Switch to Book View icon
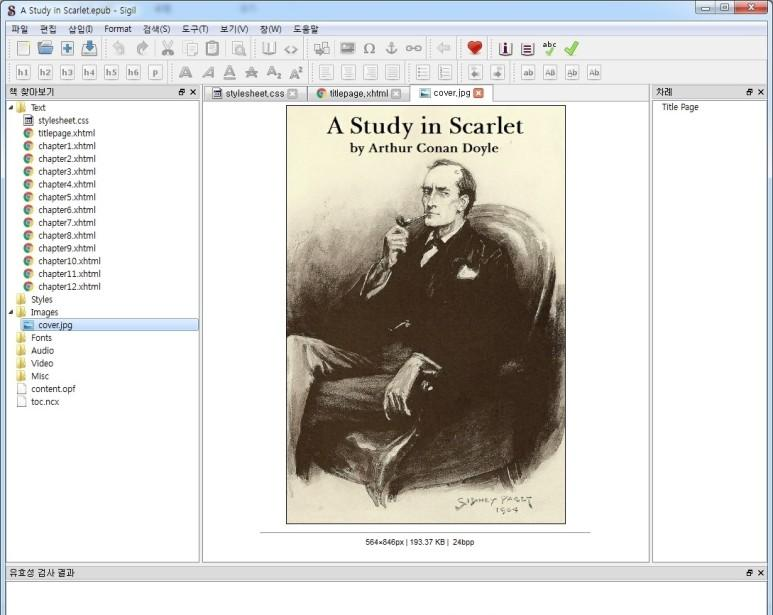This screenshot has width=773, height=615. pos(269,48)
